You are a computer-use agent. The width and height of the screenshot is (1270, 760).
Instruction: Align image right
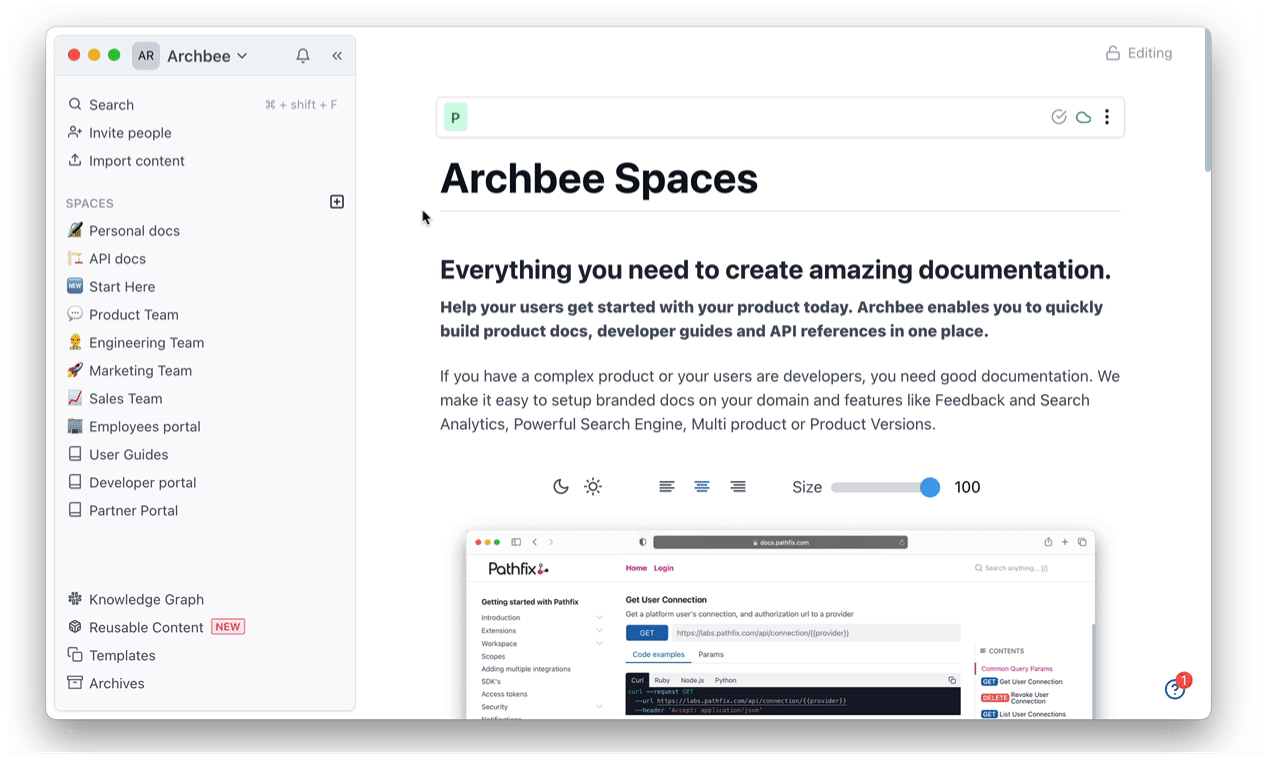click(738, 487)
